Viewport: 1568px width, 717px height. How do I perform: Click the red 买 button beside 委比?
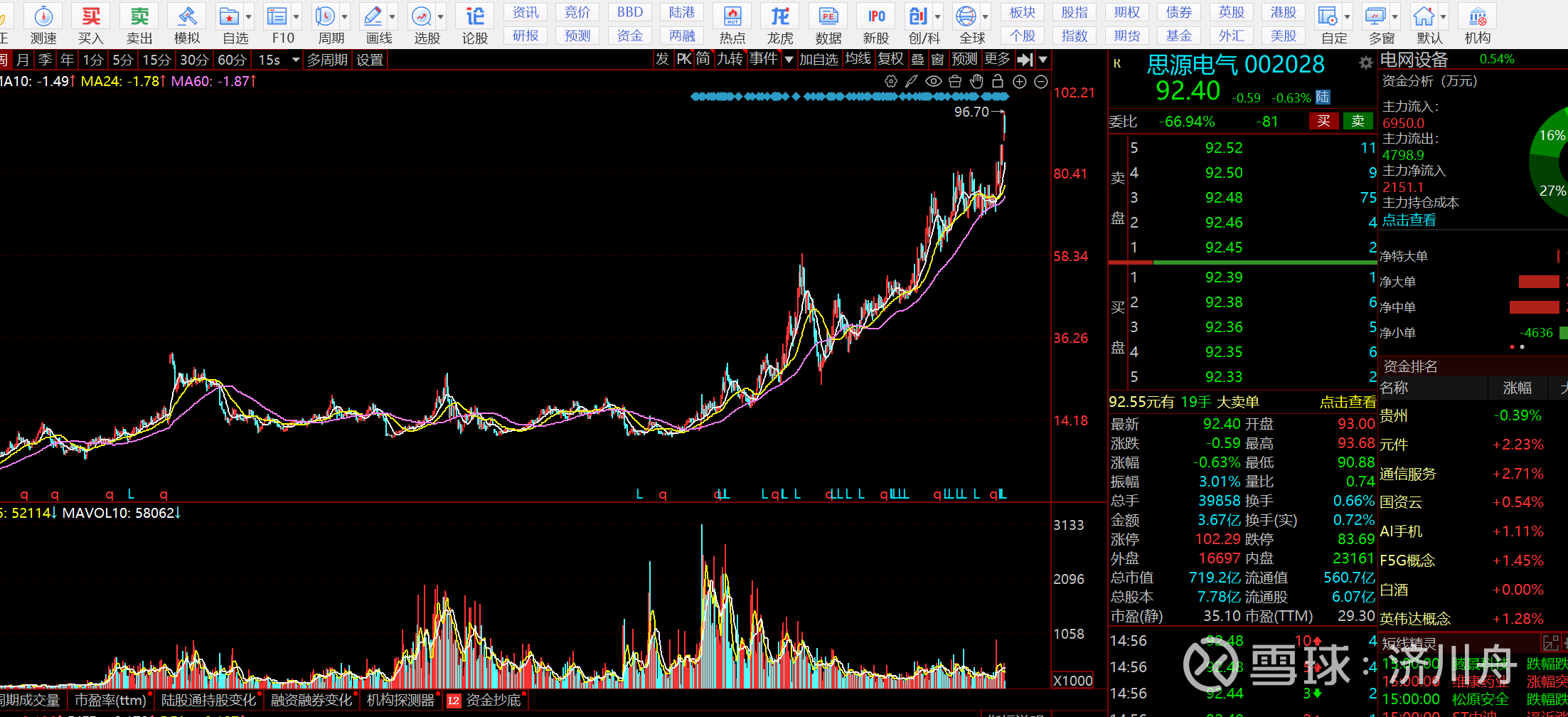click(1323, 121)
